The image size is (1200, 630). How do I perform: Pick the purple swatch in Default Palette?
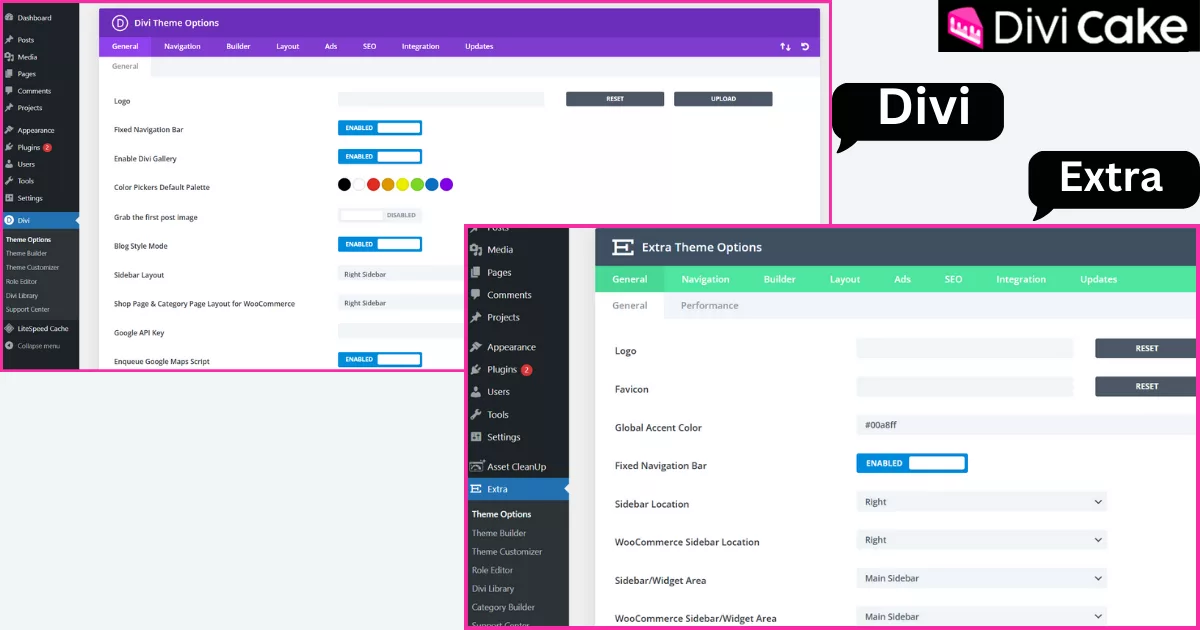[446, 184]
